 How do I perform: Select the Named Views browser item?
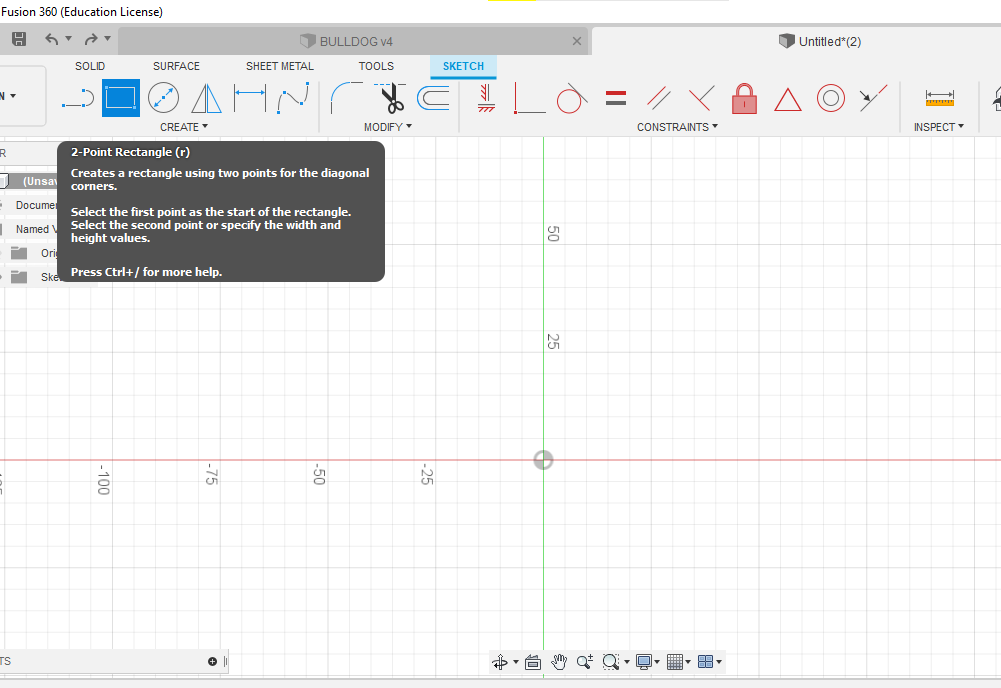(x=36, y=229)
